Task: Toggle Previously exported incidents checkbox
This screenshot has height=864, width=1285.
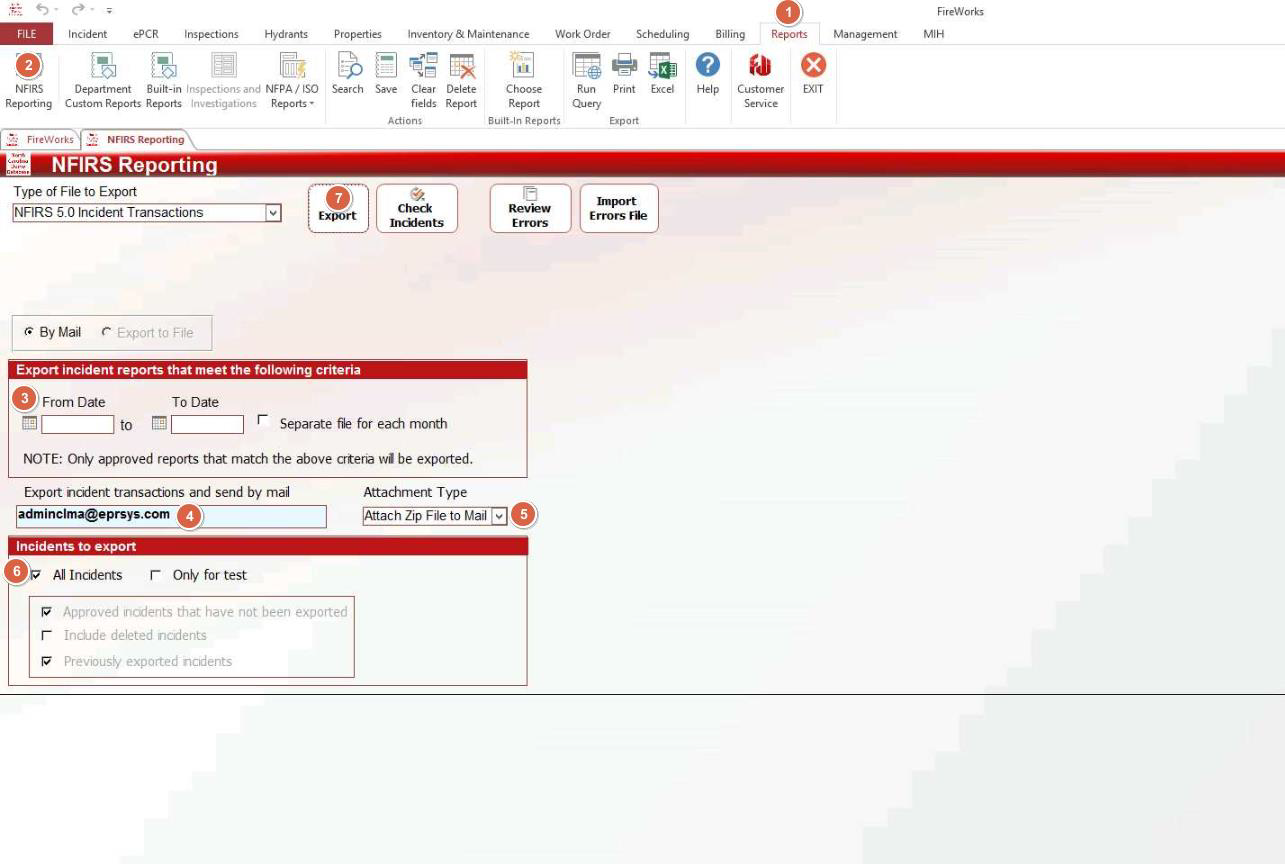Action: click(x=47, y=661)
